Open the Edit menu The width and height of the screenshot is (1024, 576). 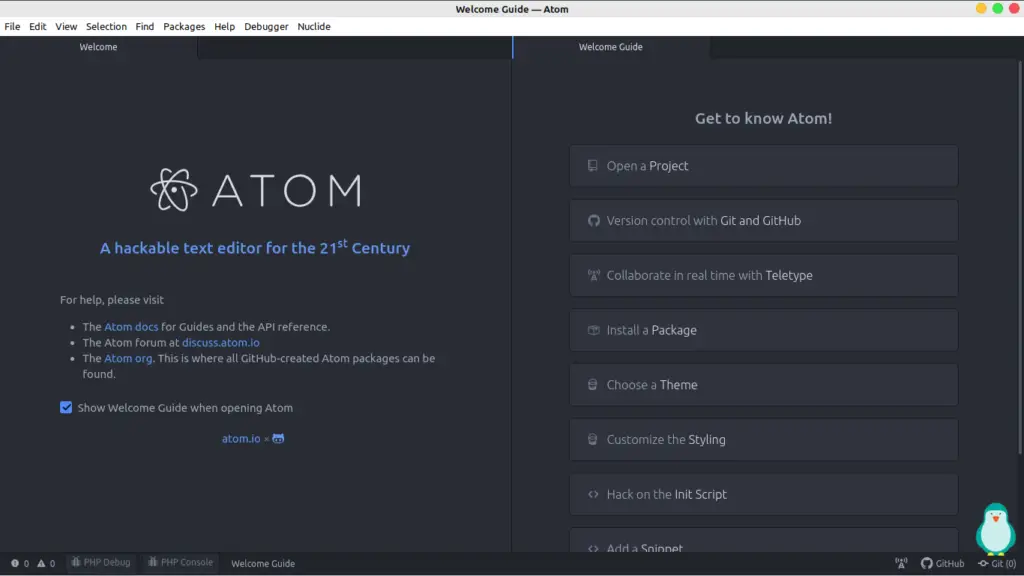(x=38, y=27)
